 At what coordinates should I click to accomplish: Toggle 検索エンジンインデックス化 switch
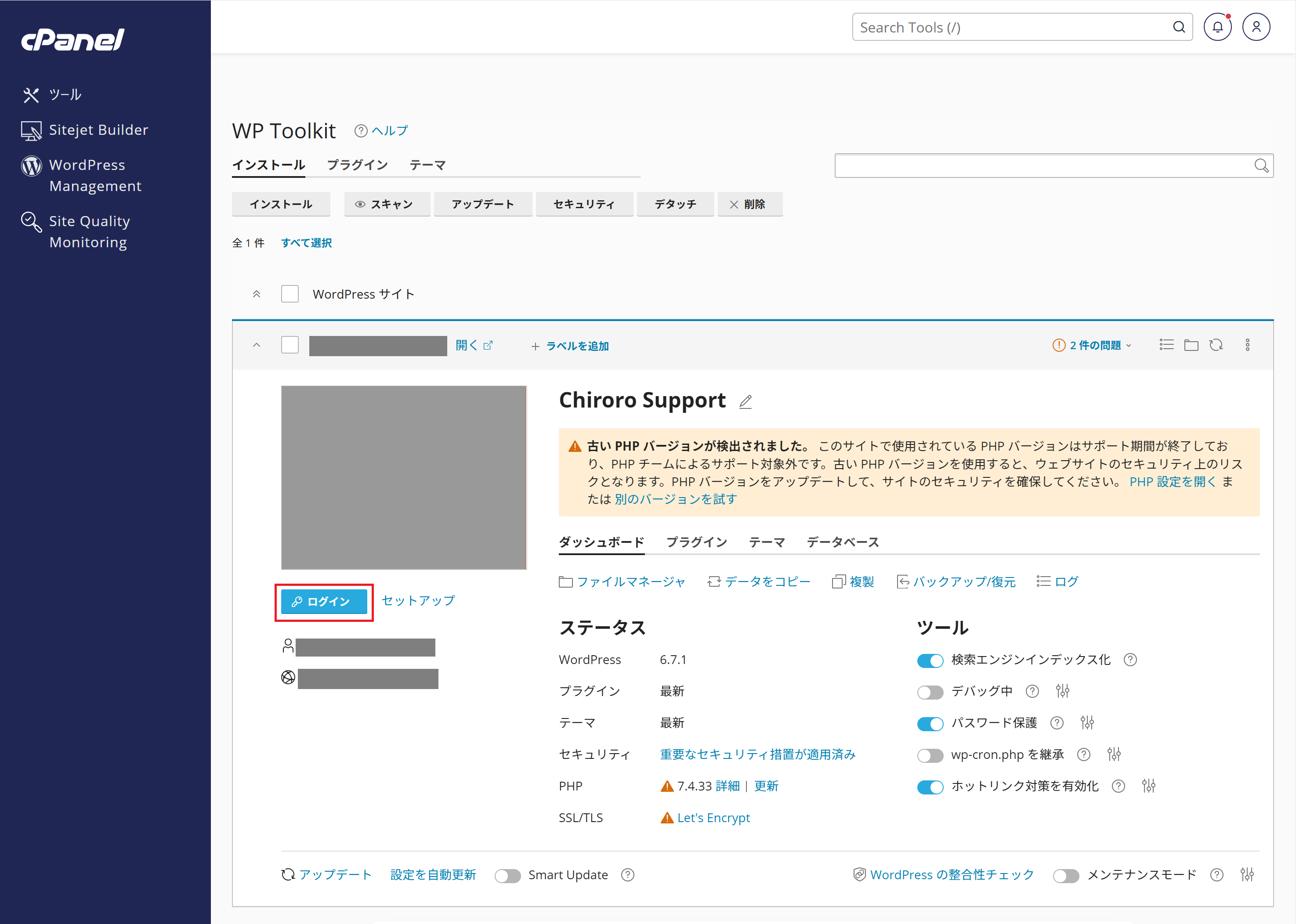(930, 660)
